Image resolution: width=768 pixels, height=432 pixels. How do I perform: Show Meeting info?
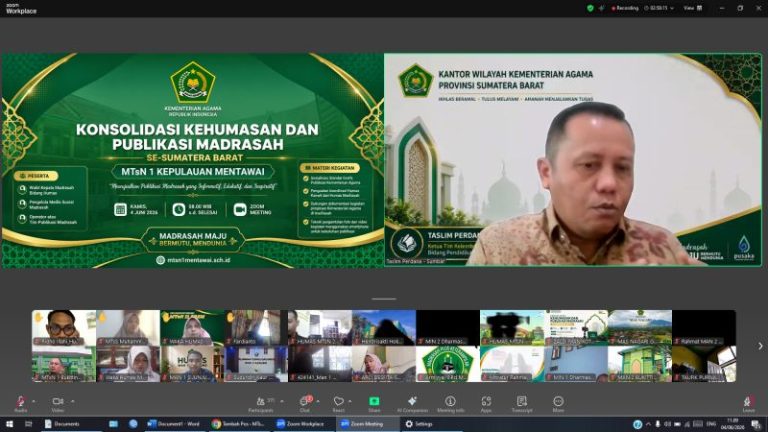click(x=451, y=404)
